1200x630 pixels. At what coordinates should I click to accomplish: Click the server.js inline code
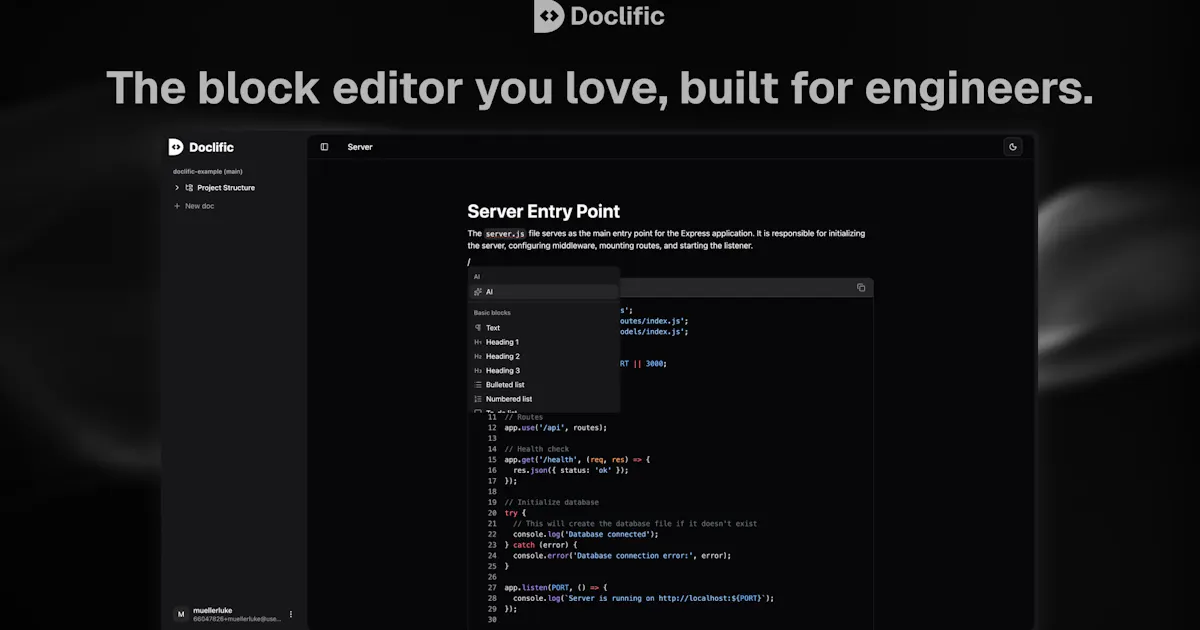click(x=505, y=234)
